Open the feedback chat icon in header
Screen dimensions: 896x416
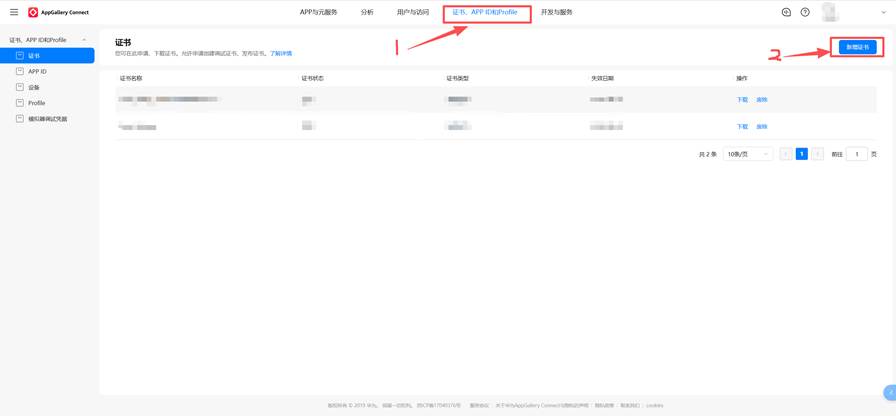pos(786,12)
